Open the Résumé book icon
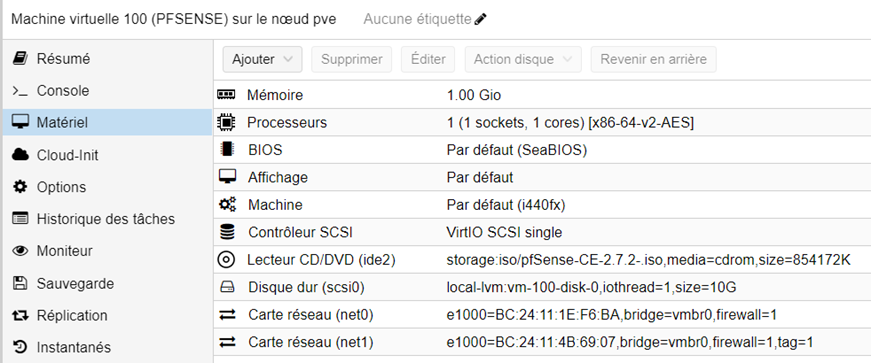Image resolution: width=871 pixels, height=363 pixels. [20, 58]
